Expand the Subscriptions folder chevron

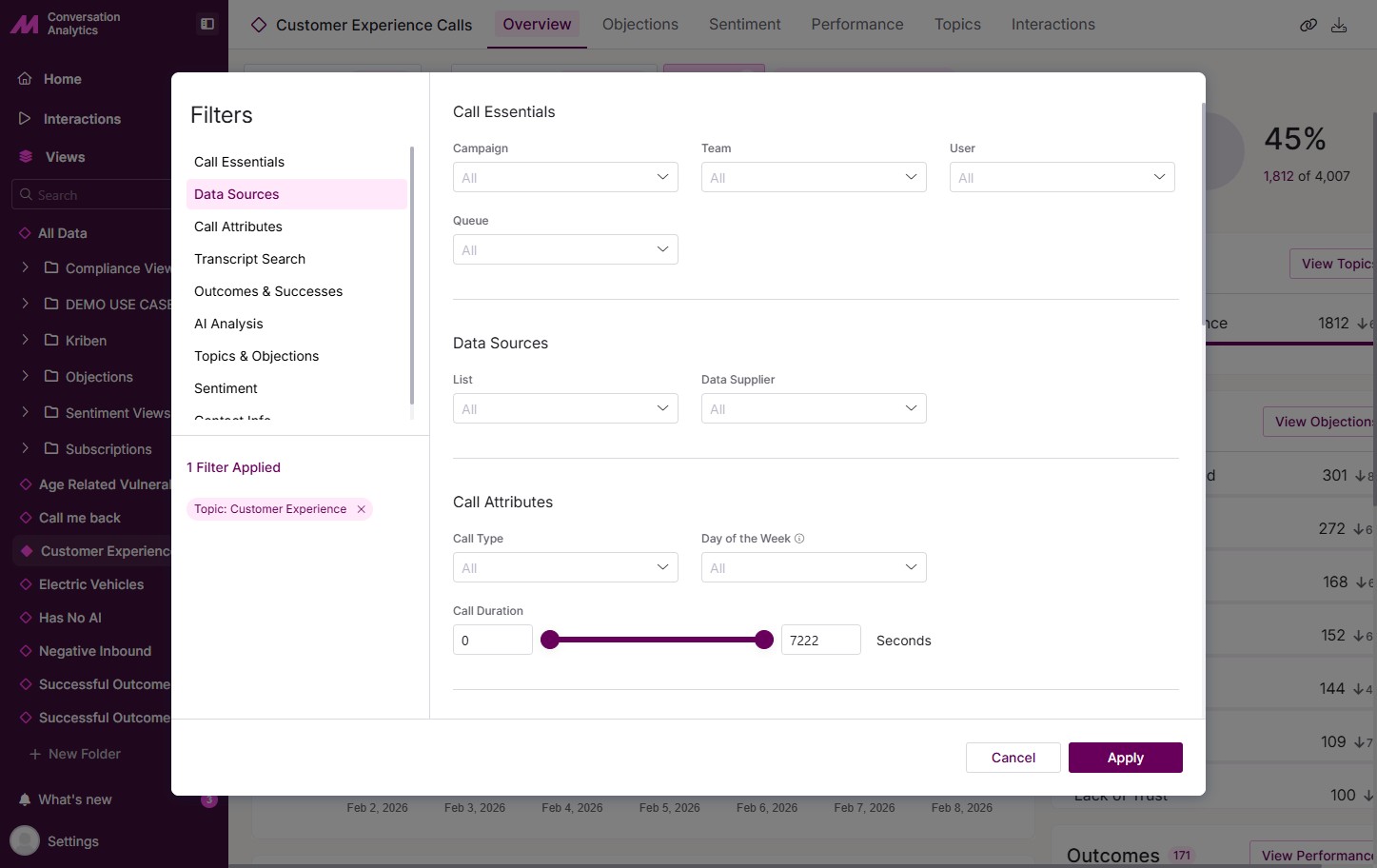tap(26, 448)
